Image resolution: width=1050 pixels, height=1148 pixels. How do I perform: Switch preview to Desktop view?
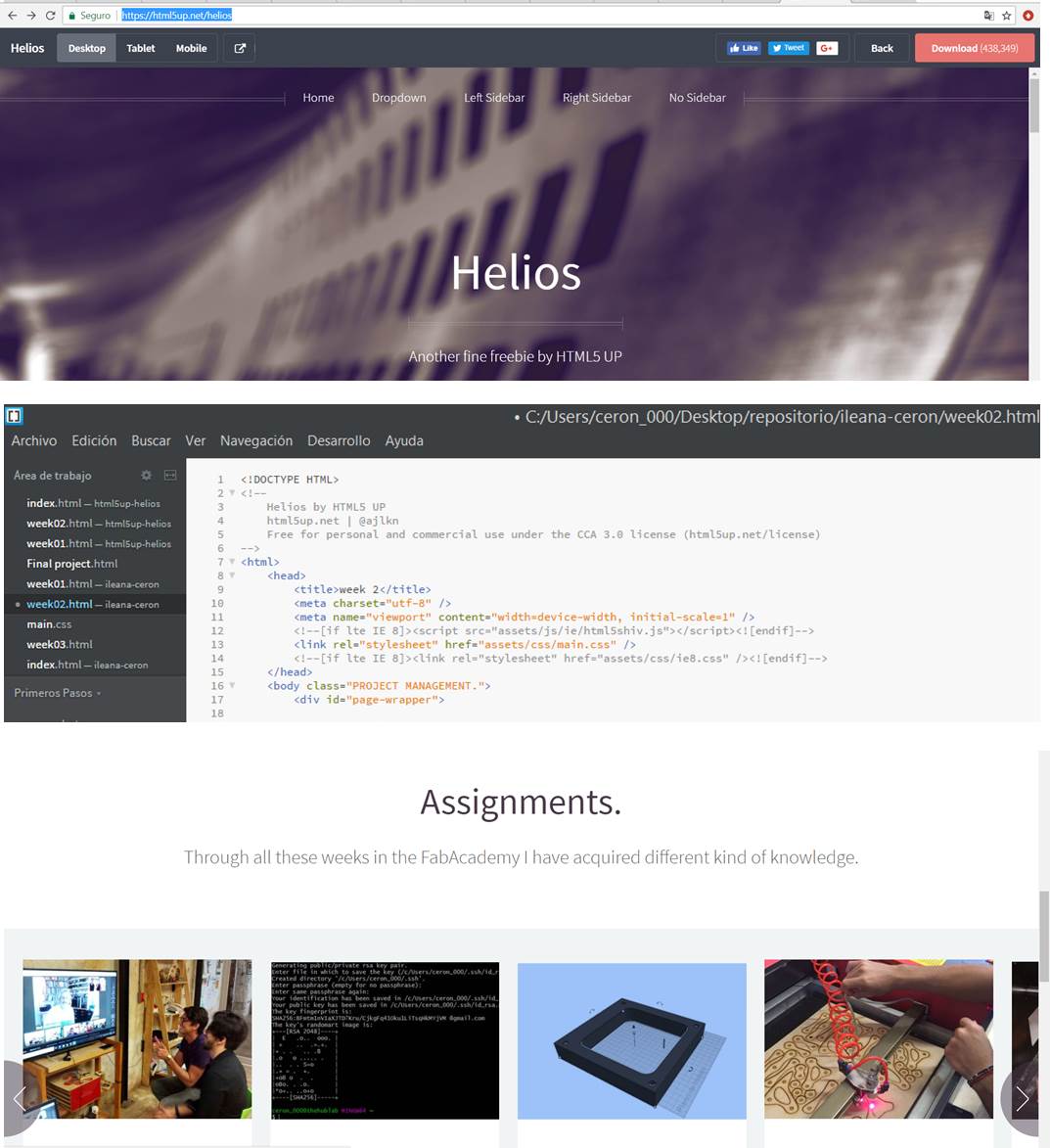coord(86,48)
